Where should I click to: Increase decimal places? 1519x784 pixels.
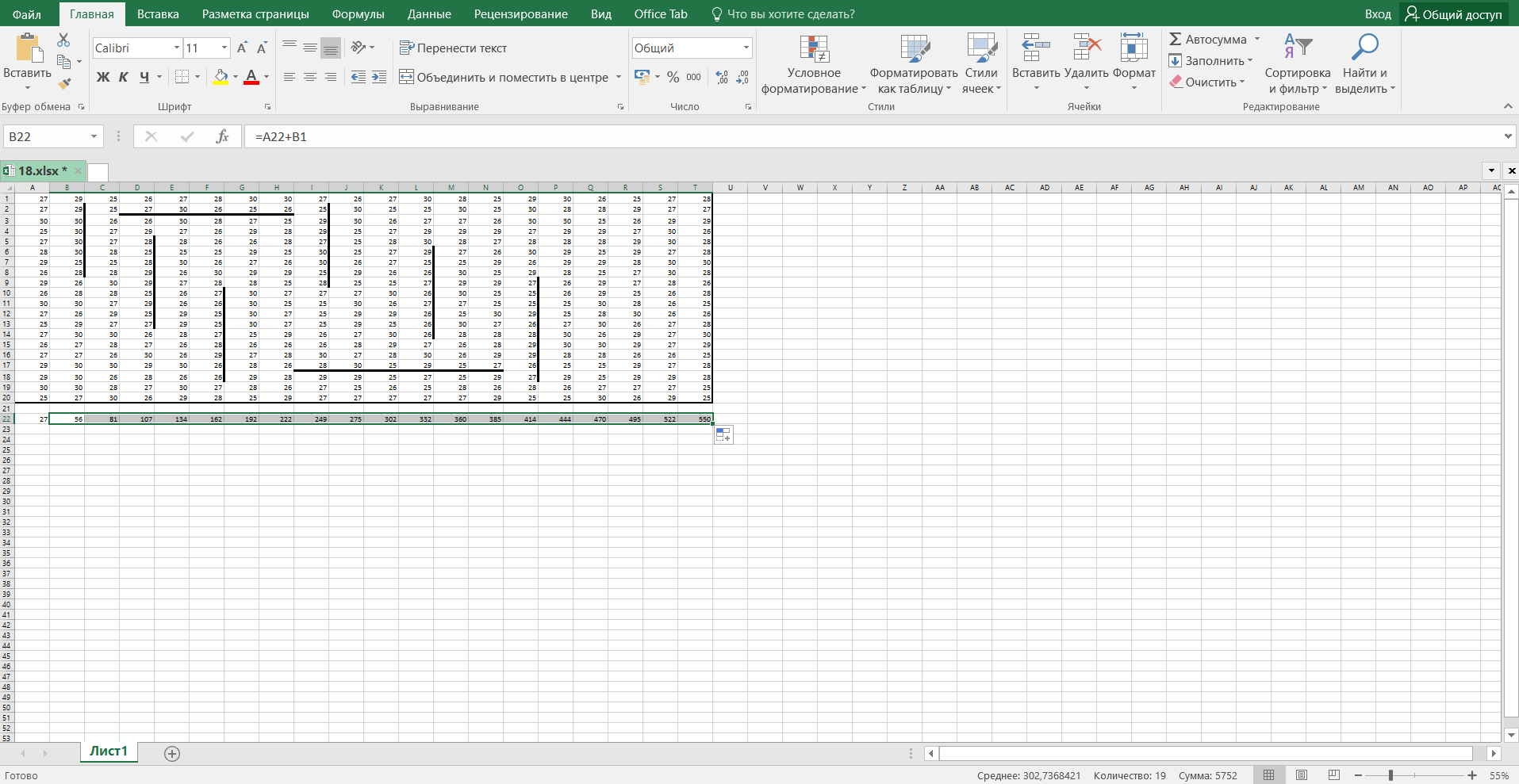click(722, 77)
